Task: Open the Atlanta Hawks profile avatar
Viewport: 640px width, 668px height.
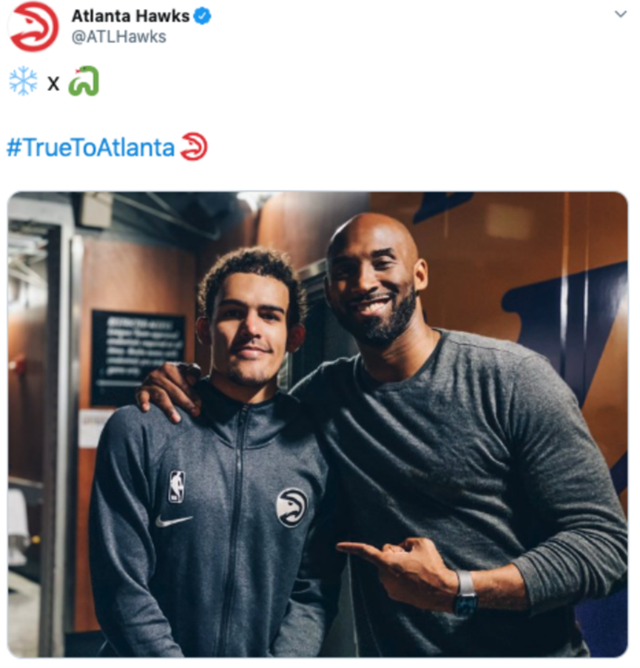Action: coord(34,26)
